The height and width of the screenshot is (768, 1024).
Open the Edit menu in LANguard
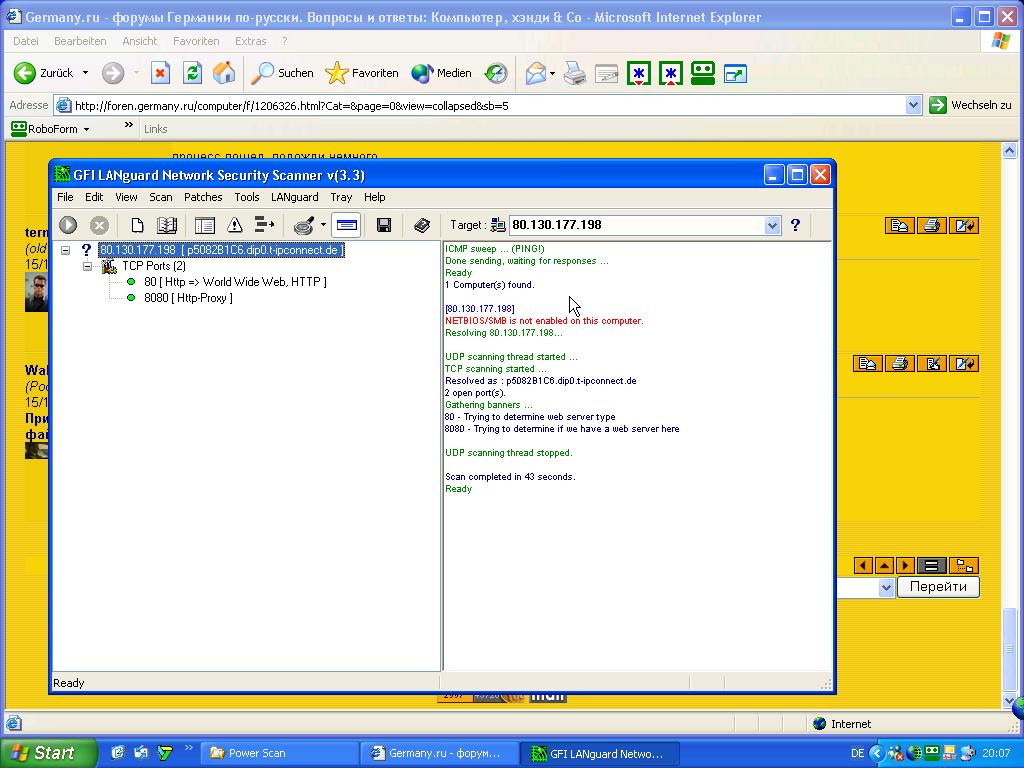click(94, 197)
